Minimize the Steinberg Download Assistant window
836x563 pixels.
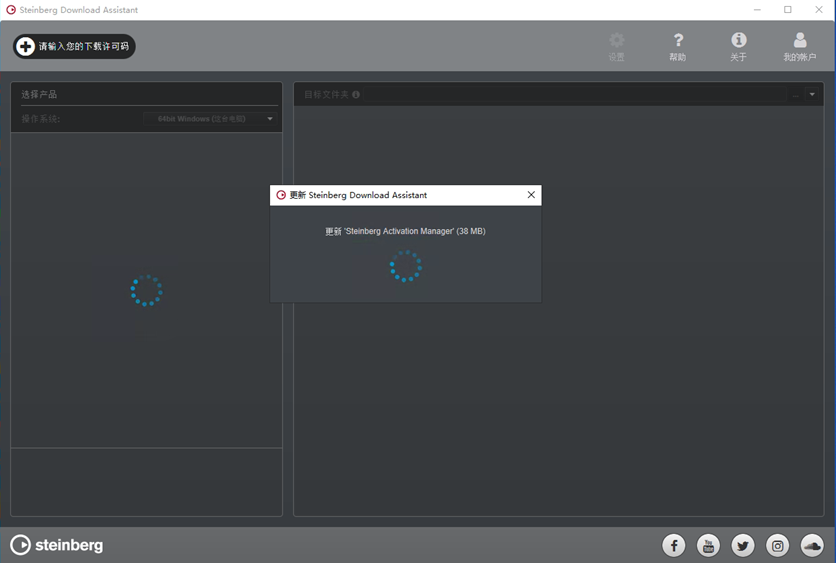coord(757,10)
